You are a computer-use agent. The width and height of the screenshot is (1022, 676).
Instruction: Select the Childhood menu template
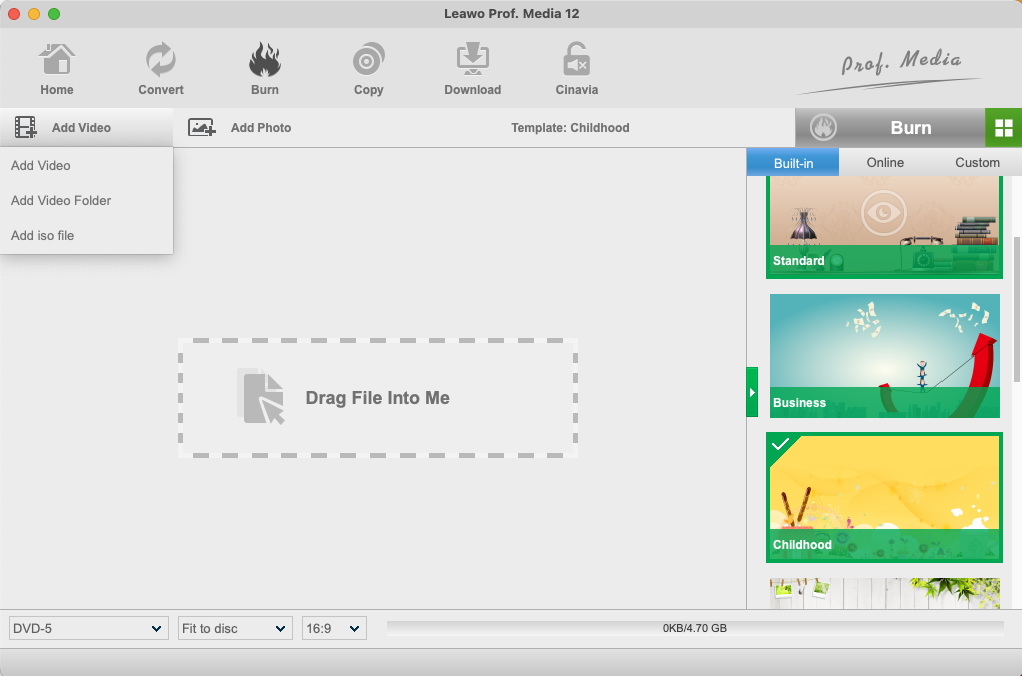[884, 498]
